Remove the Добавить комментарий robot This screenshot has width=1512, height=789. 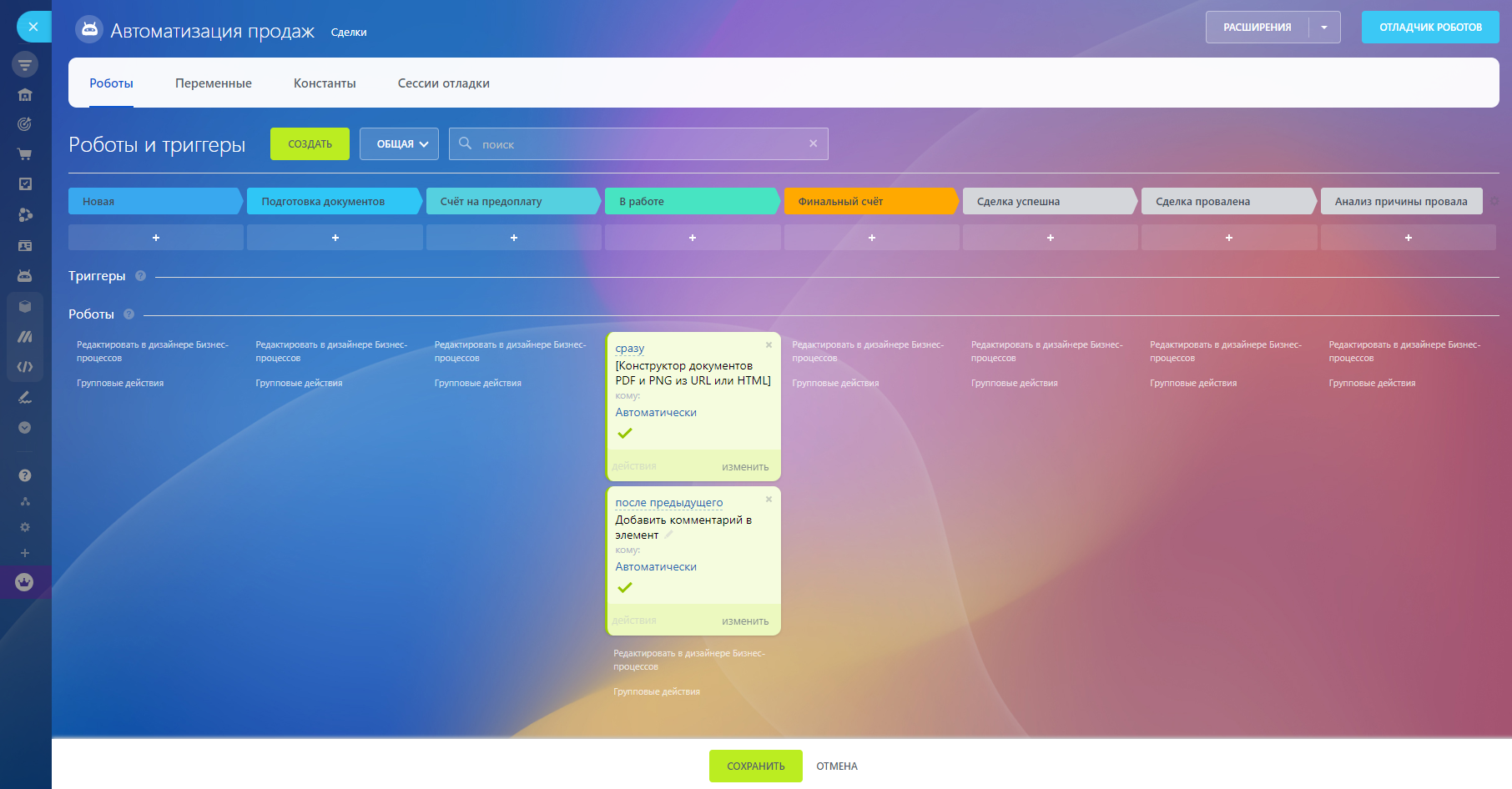coord(769,499)
